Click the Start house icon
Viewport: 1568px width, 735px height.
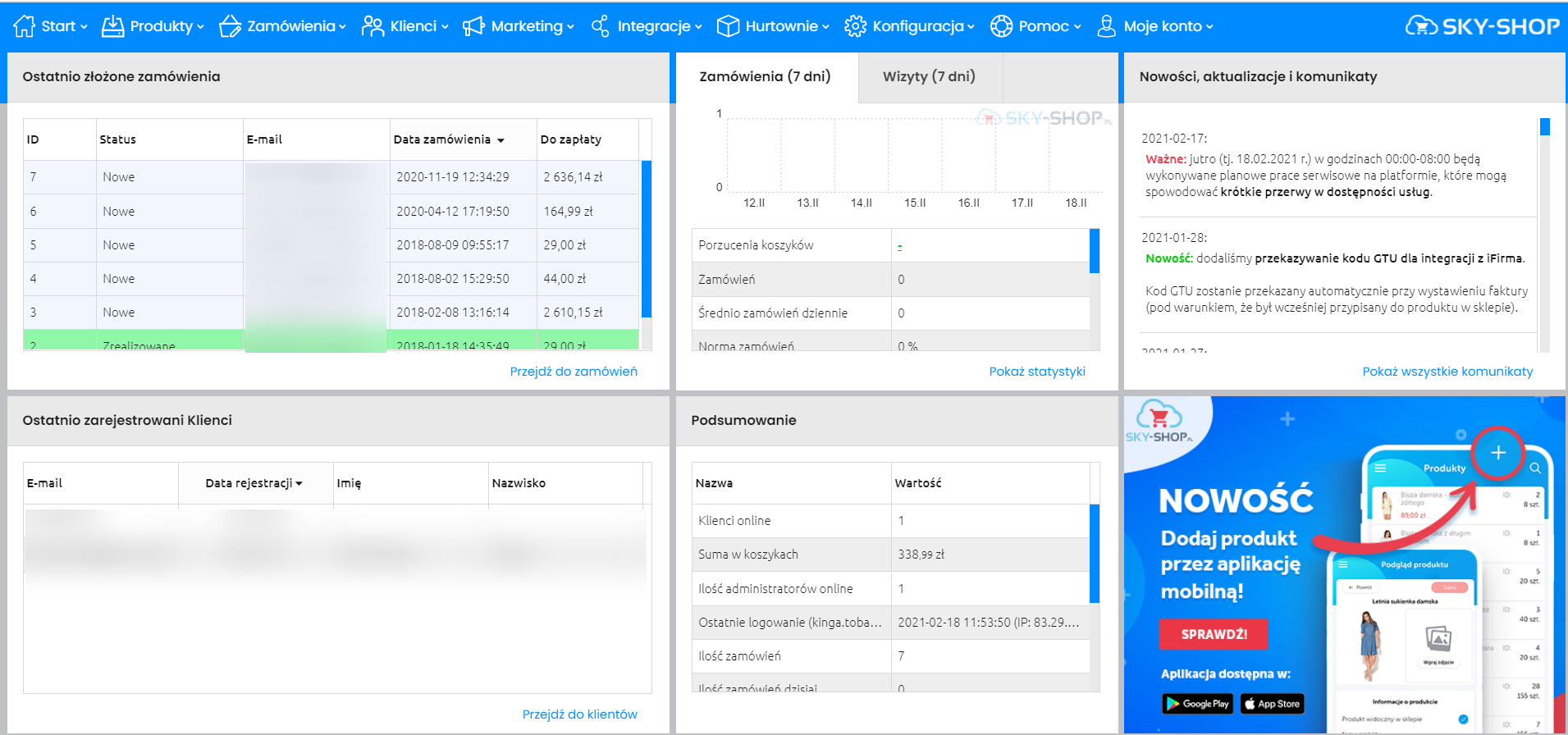point(25,26)
